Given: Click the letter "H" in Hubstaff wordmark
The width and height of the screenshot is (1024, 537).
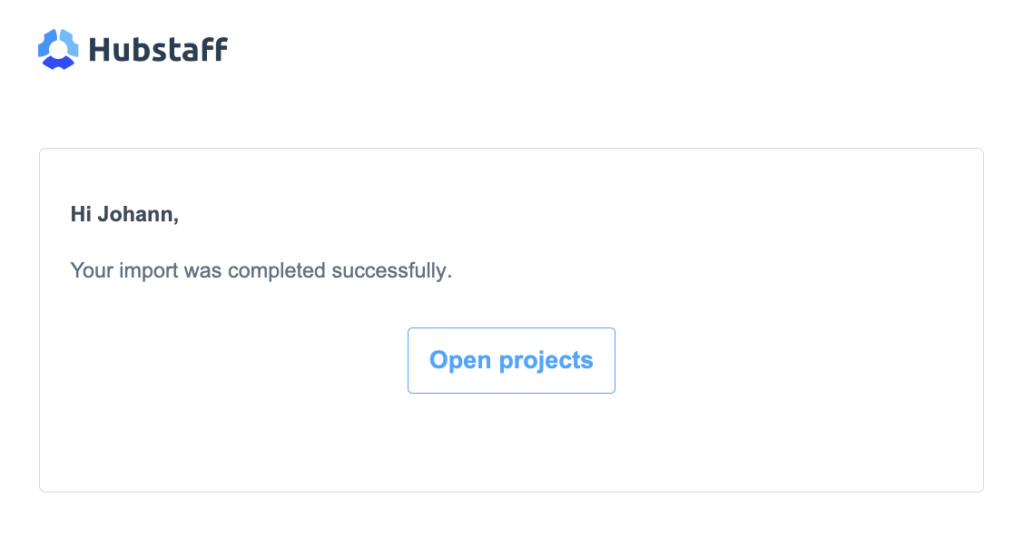Looking at the screenshot, I should [100, 50].
